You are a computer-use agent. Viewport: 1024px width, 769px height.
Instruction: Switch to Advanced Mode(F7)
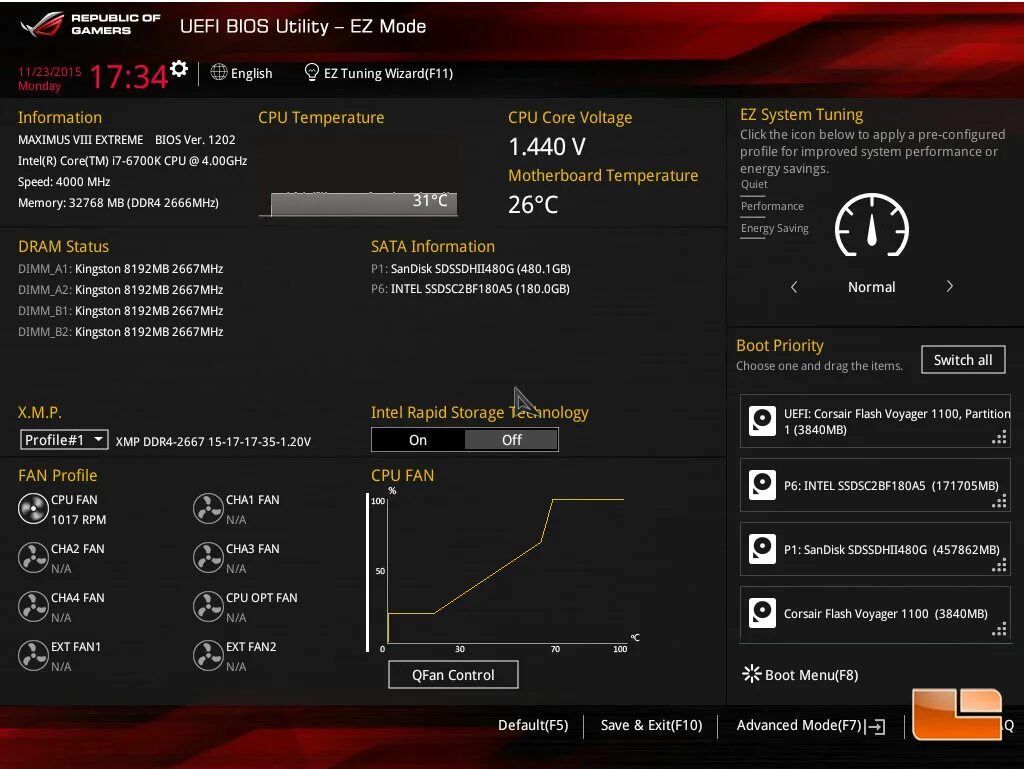(x=811, y=725)
